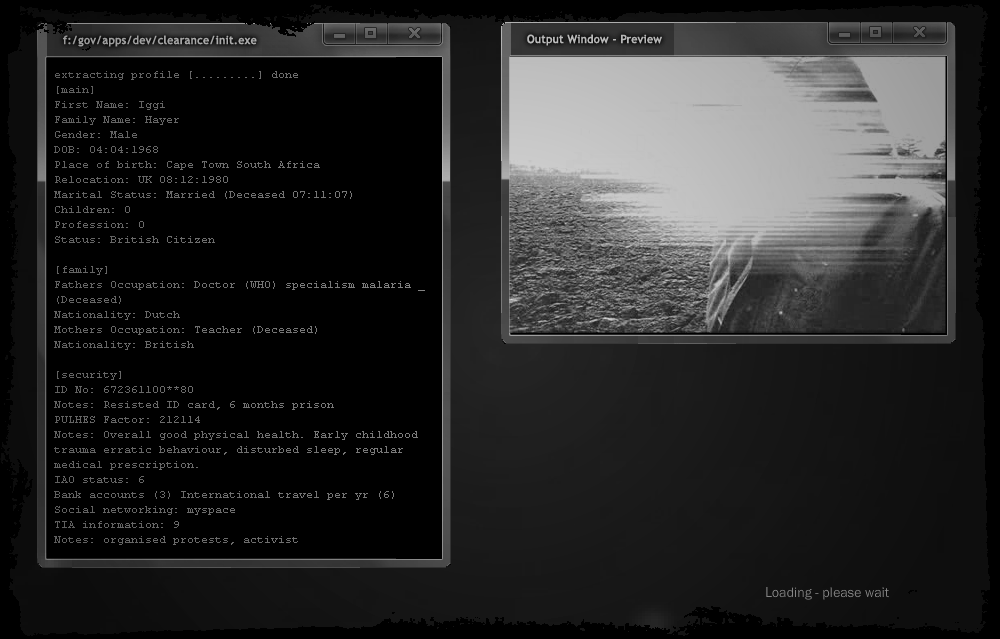
Task: Select 'Mothers Occupation: Teacher (Deceased)' line
Action: [x=186, y=330]
